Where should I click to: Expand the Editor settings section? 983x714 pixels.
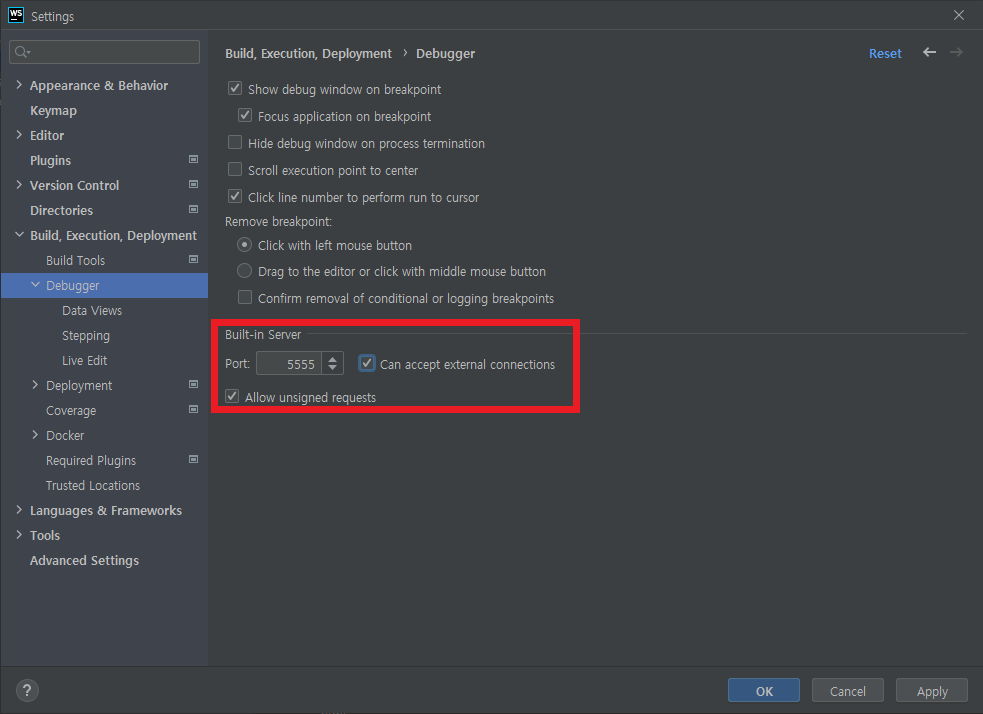pos(19,135)
